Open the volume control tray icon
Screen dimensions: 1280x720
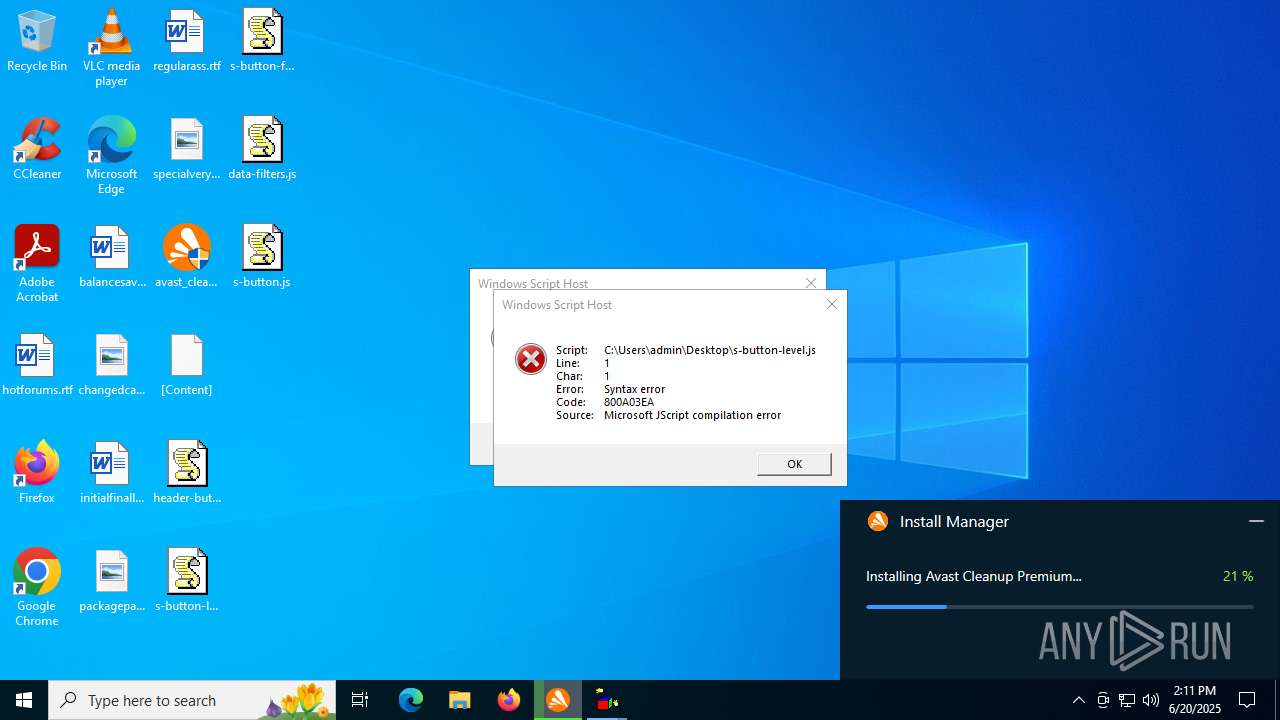(1151, 700)
